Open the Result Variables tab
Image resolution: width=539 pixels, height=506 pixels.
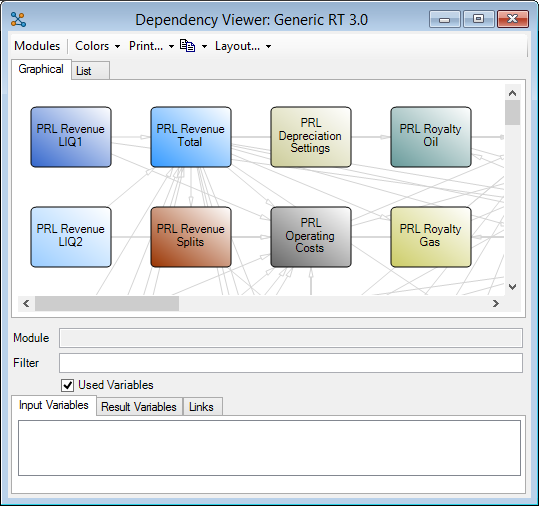139,407
